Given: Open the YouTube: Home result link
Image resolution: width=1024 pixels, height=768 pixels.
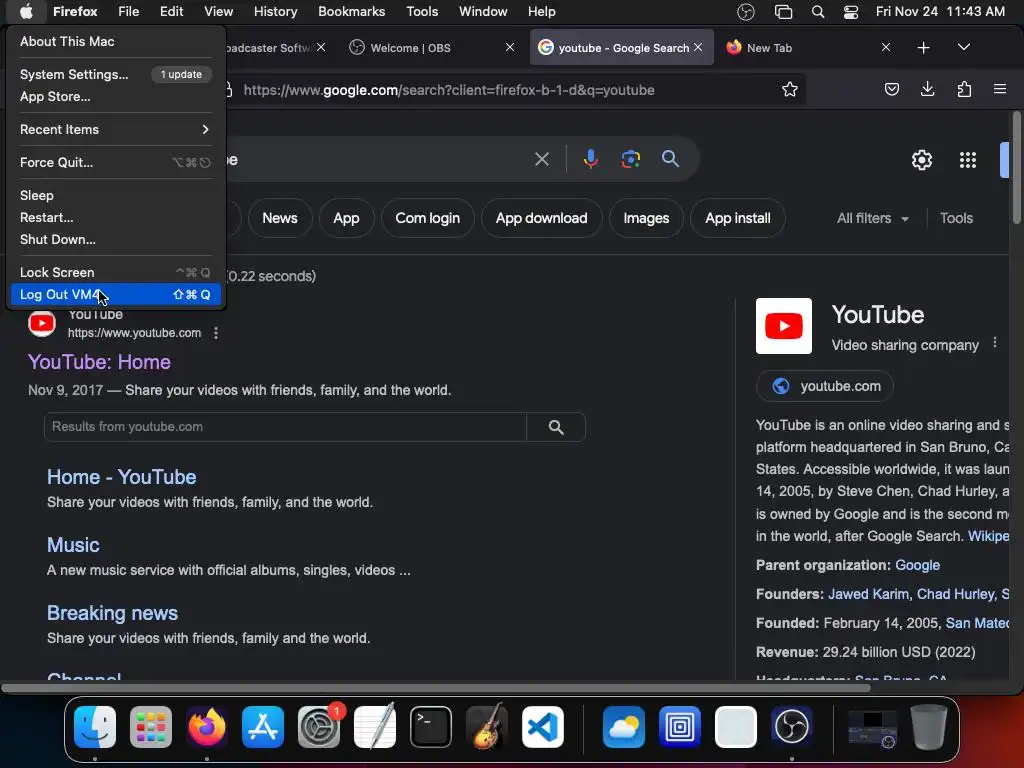Looking at the screenshot, I should pyautogui.click(x=99, y=362).
